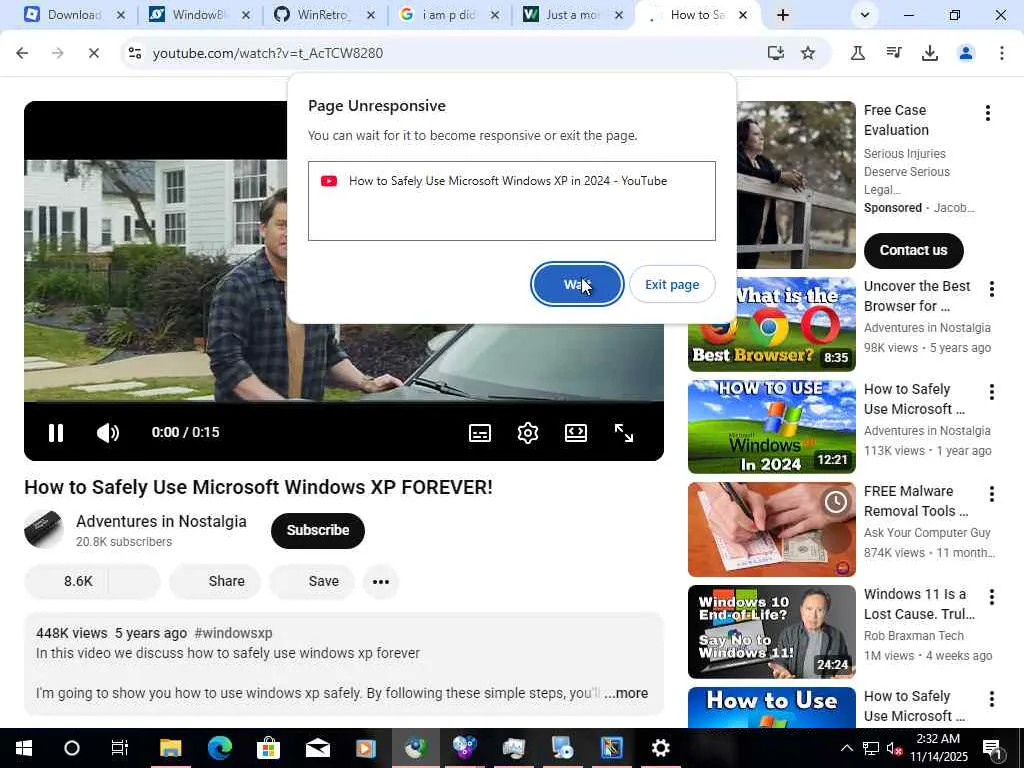Open the media controls toolbar icon
The image size is (1024, 768).
893,53
